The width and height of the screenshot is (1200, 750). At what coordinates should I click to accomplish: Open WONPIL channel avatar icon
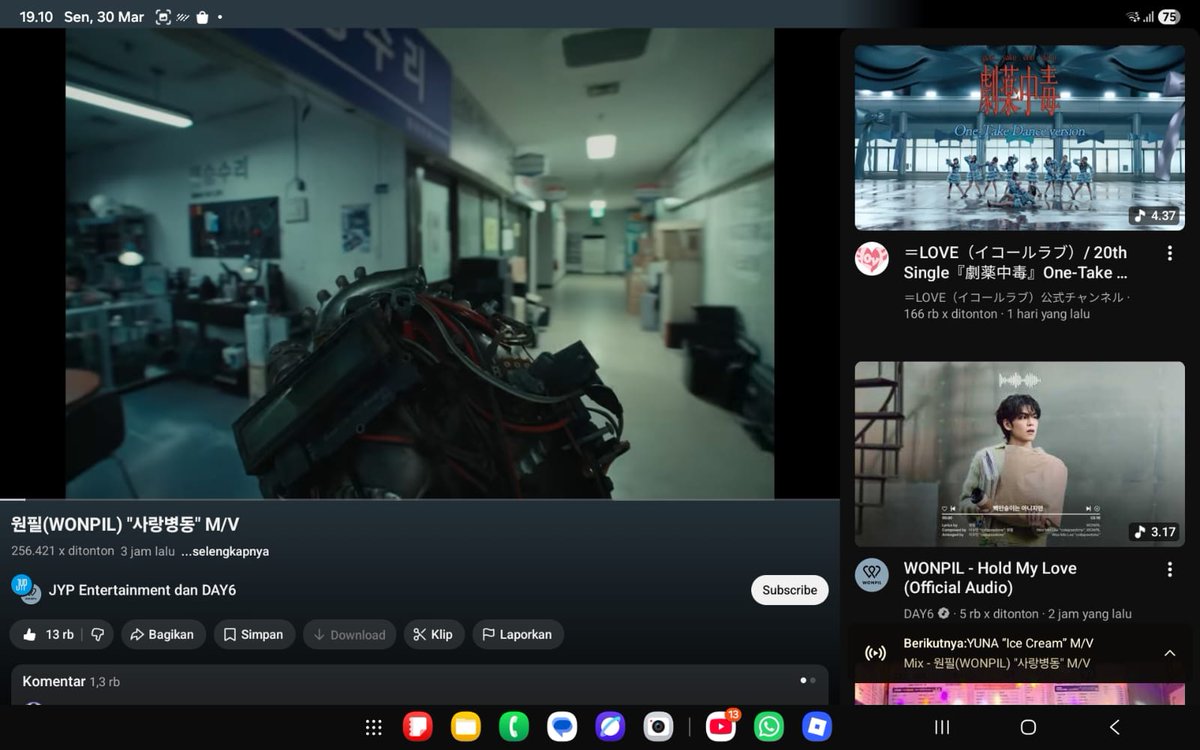pos(872,575)
